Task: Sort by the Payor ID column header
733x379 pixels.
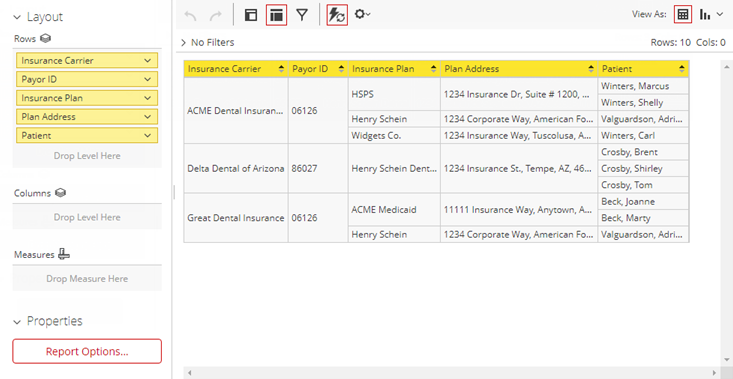Action: point(318,69)
